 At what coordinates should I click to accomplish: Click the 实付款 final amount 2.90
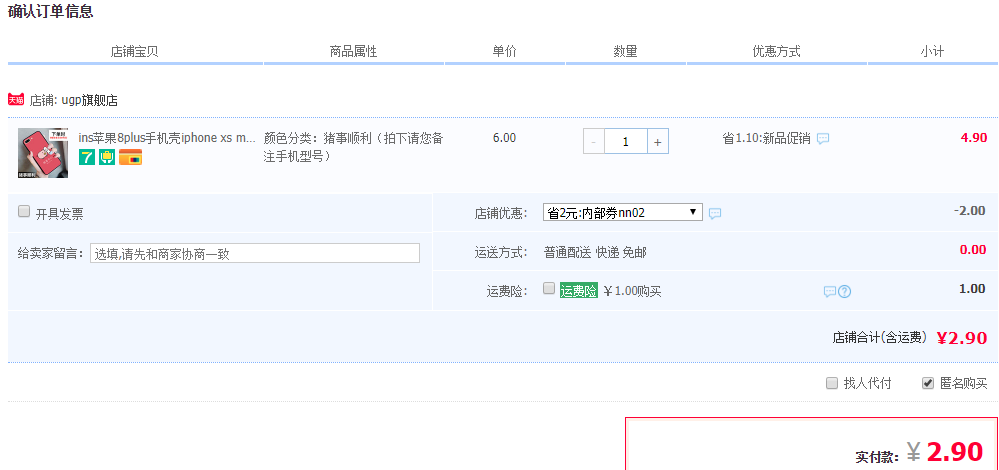pos(954,452)
